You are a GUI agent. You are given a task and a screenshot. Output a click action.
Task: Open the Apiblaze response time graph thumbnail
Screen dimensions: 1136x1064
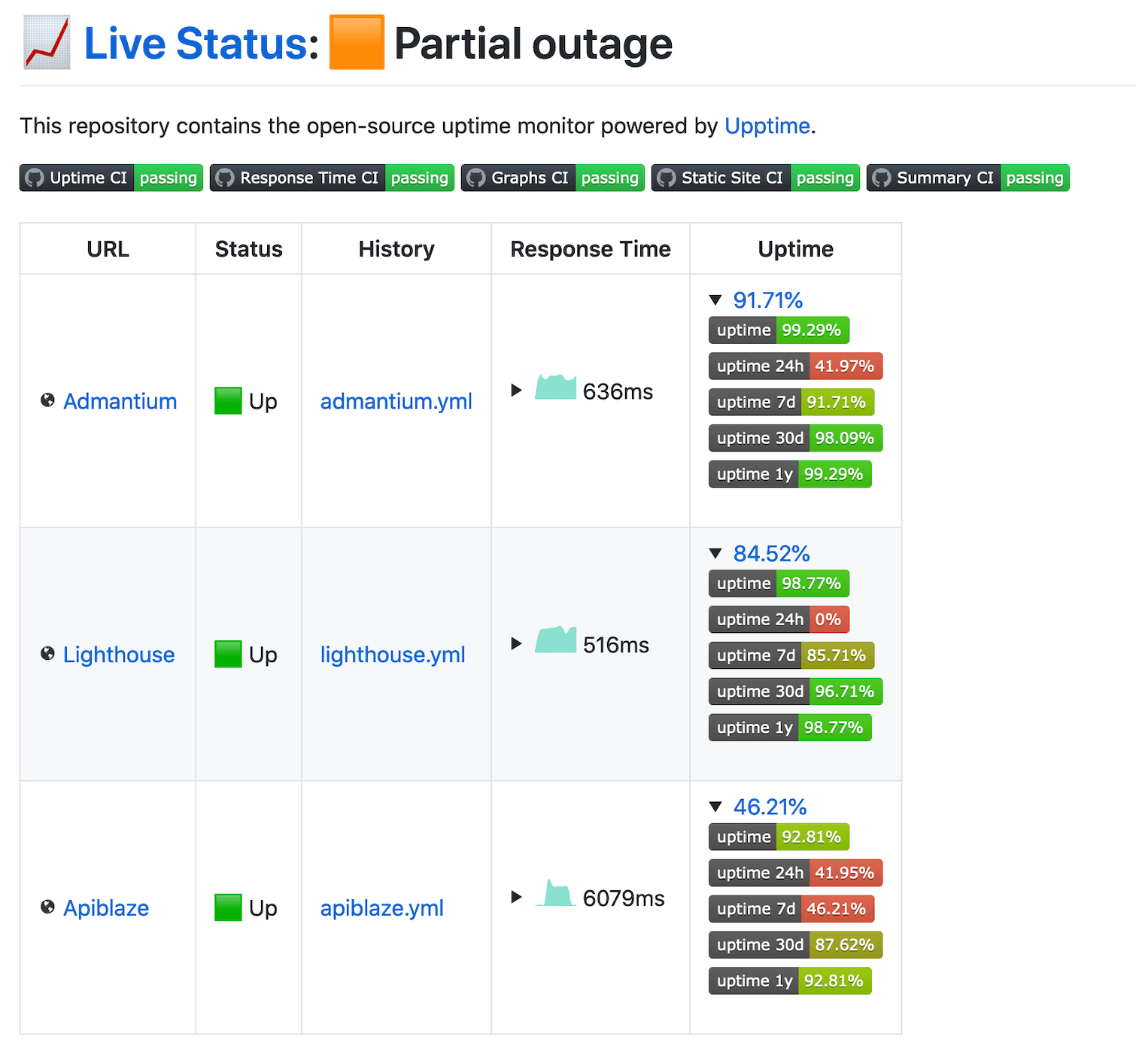tap(555, 893)
